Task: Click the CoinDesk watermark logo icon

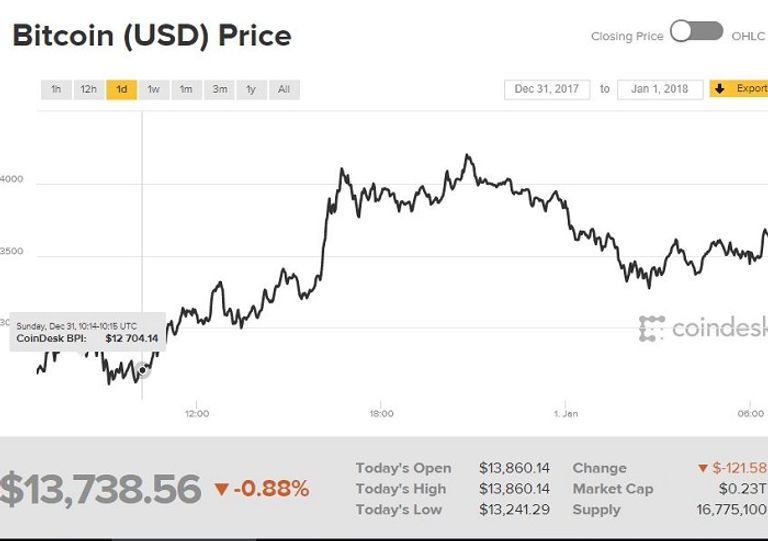Action: (652, 328)
